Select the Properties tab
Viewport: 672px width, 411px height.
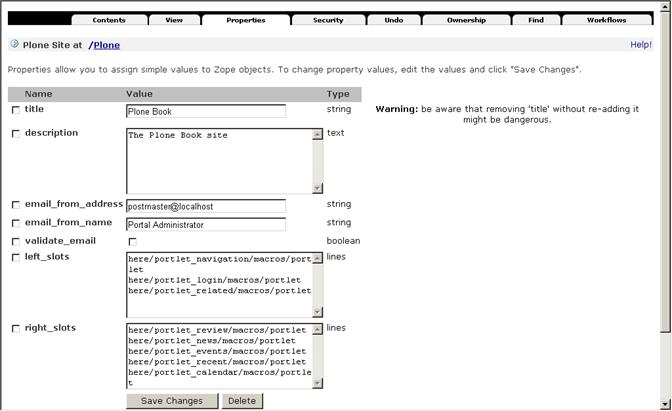coord(246,20)
